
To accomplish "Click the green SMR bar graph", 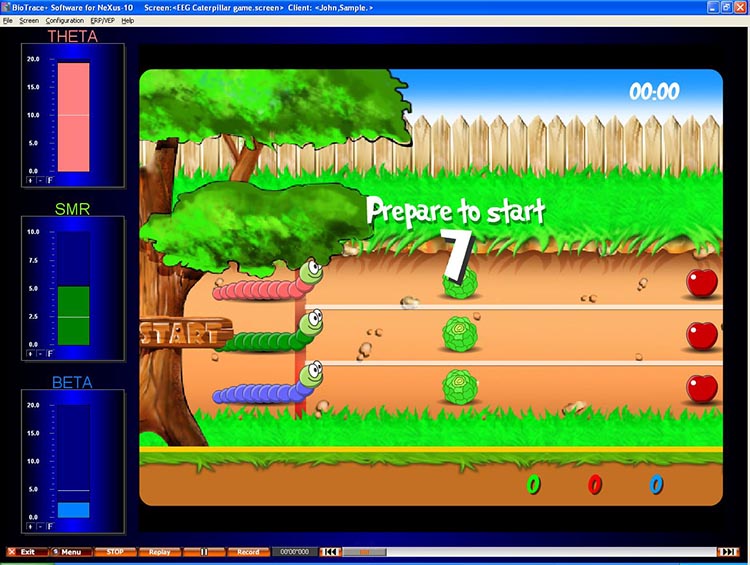I will 74,316.
